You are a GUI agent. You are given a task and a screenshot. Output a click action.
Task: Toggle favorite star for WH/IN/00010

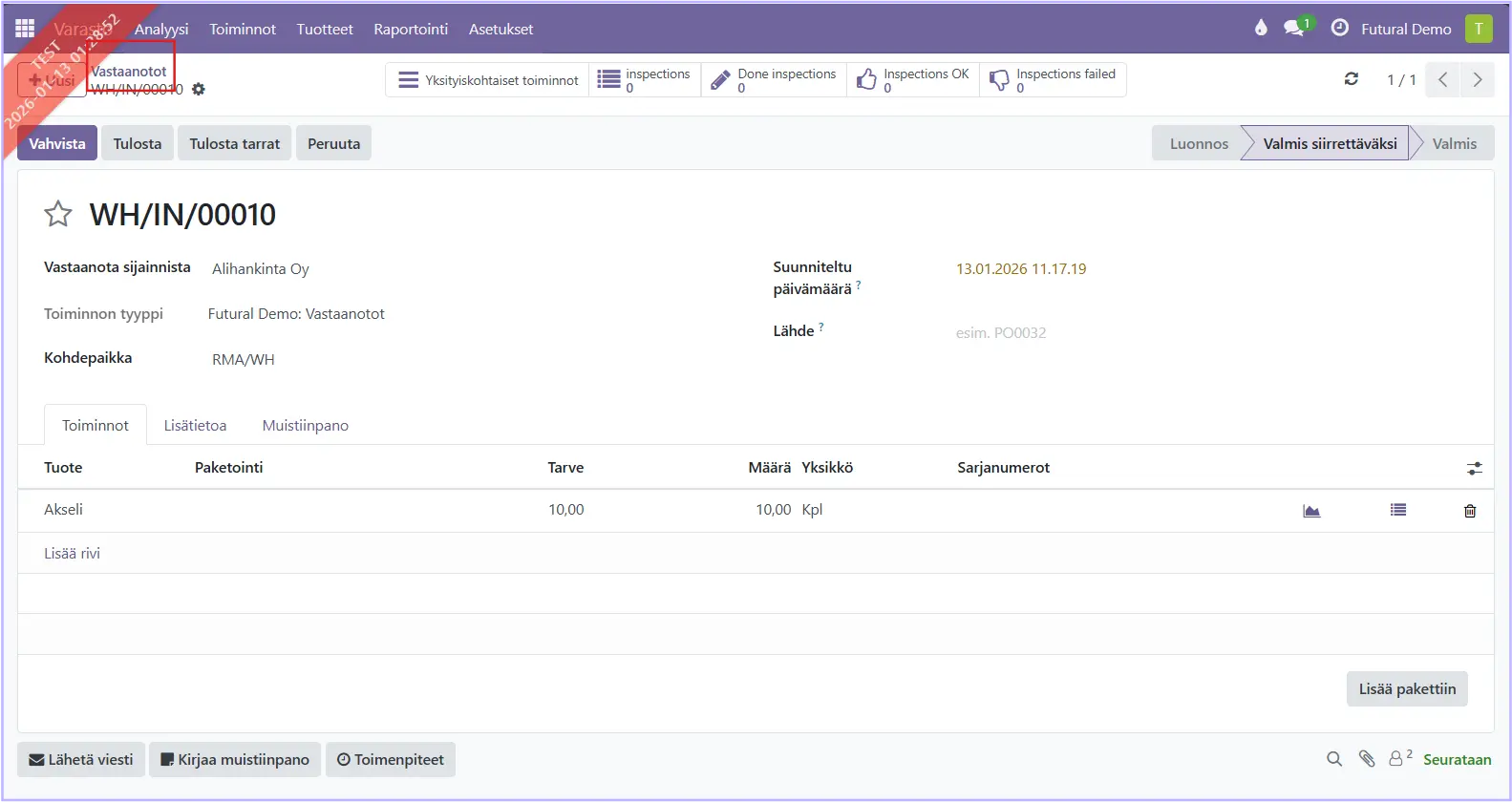click(x=58, y=214)
